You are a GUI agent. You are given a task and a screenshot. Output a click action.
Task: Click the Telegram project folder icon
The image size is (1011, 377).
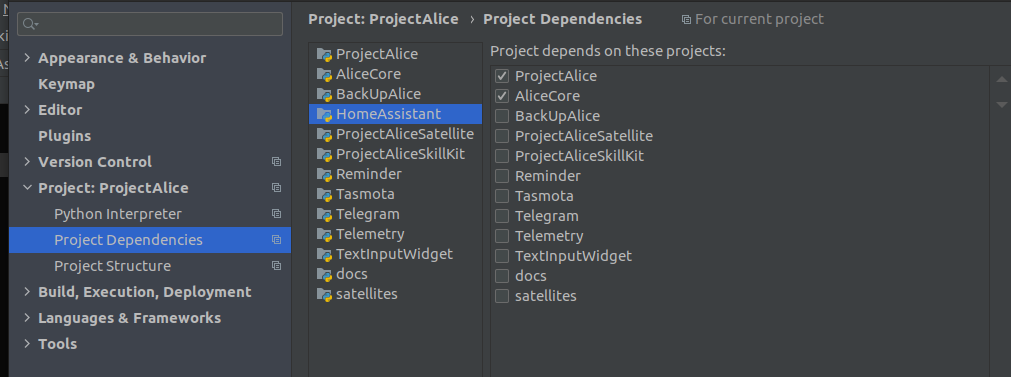(324, 215)
